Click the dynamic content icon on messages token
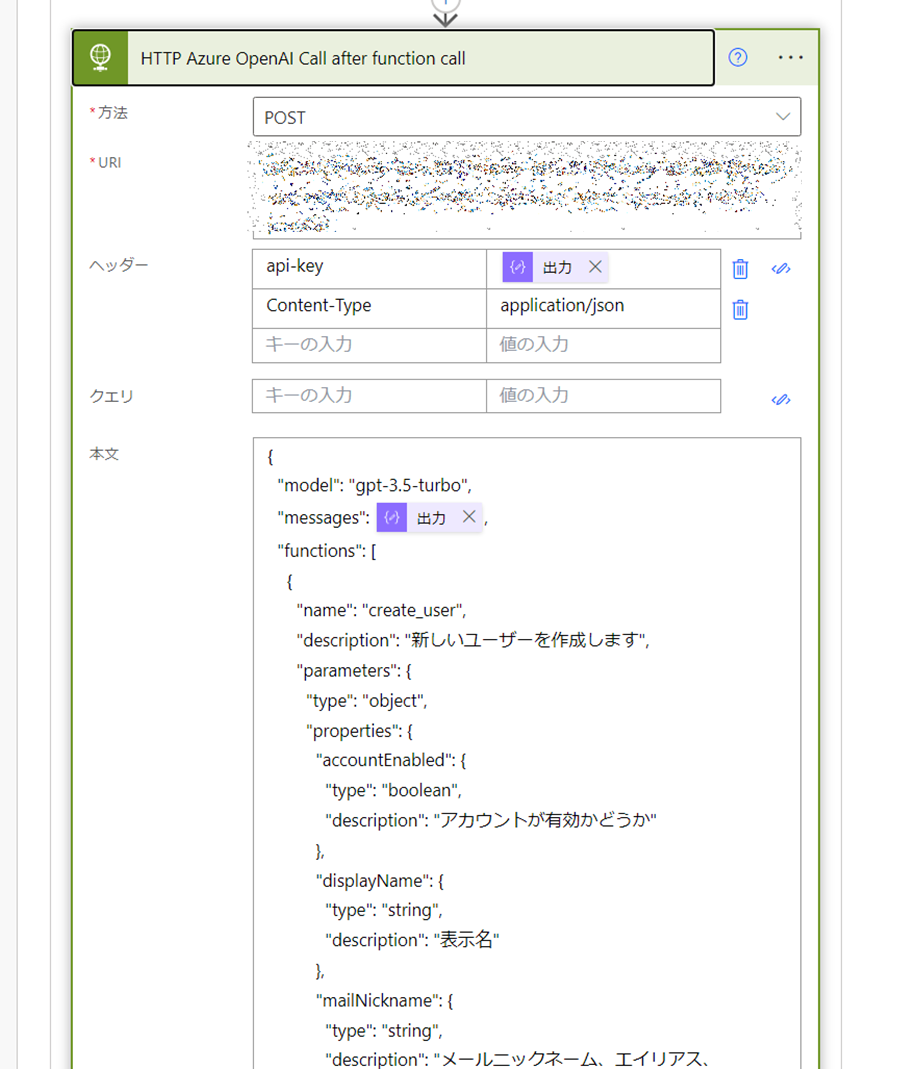 [391, 517]
